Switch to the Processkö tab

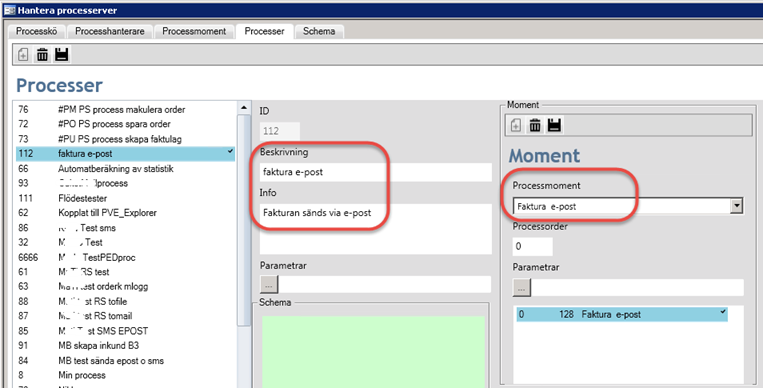coord(36,31)
